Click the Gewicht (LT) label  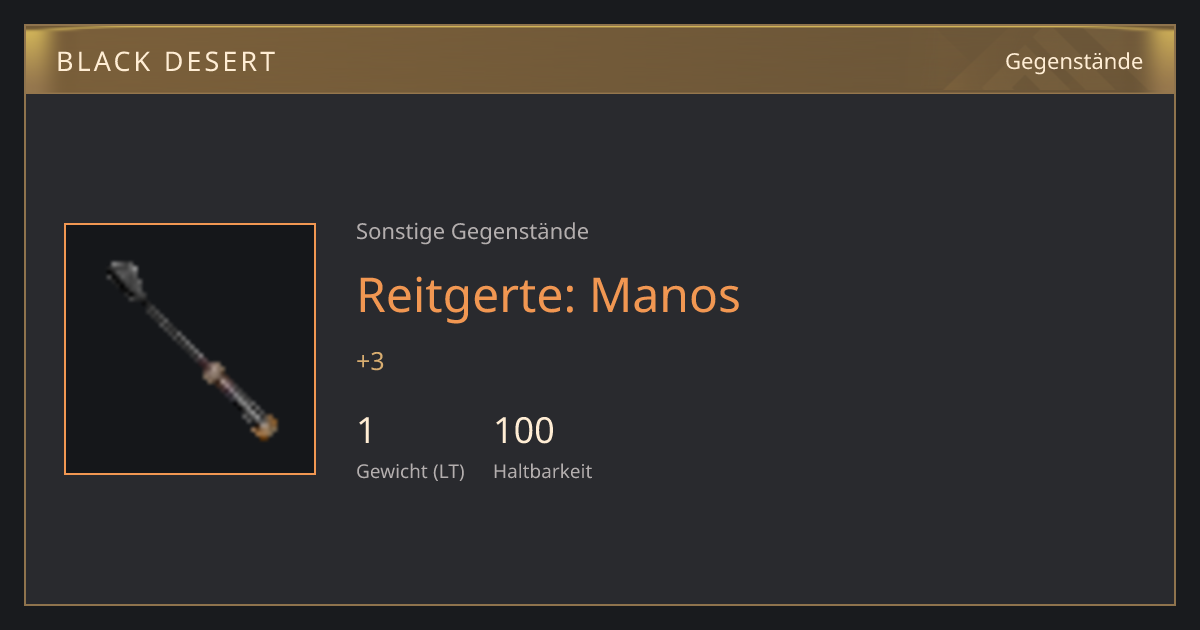[410, 472]
